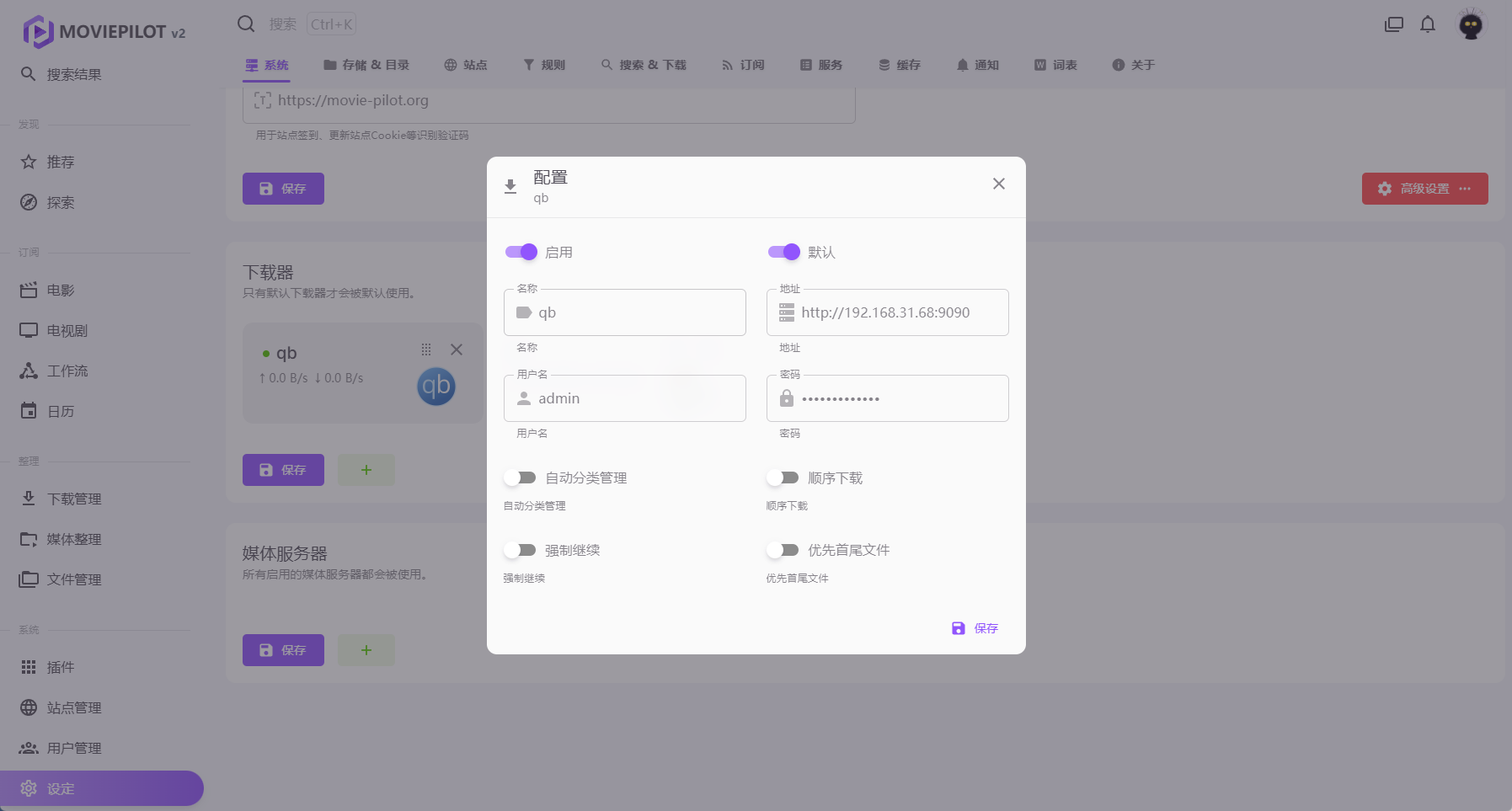Save the qb configuration dialog
This screenshot has width=1512, height=811.
pyautogui.click(x=975, y=628)
